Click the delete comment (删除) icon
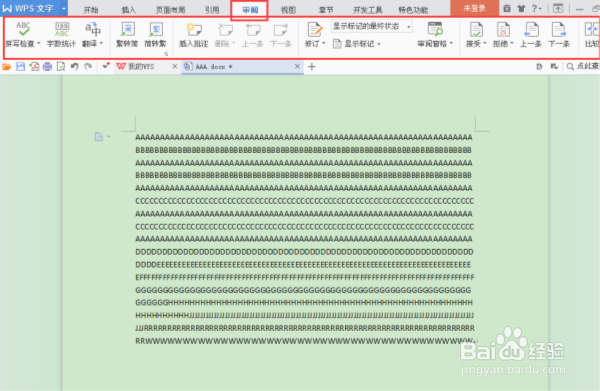This screenshot has width=600, height=391. click(x=225, y=29)
